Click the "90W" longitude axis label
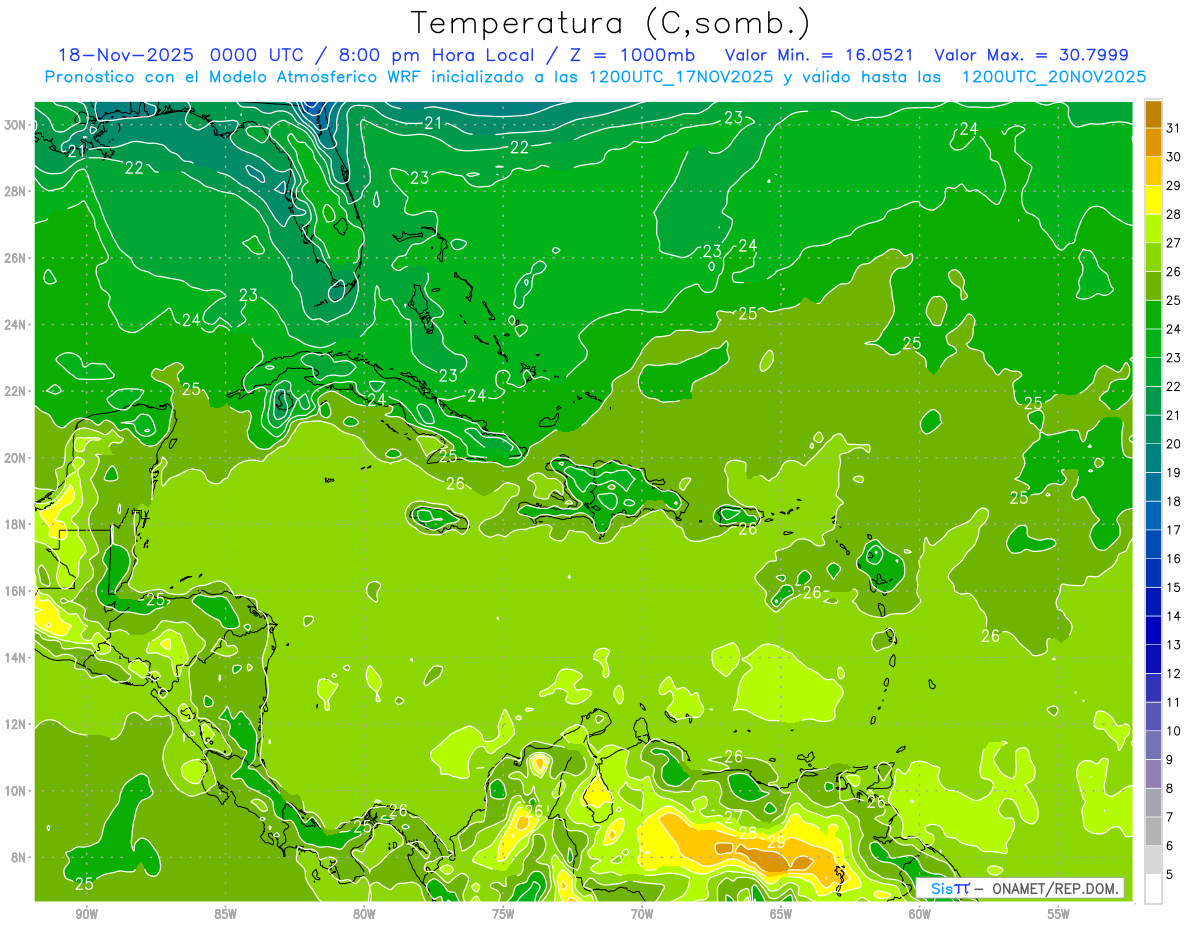This screenshot has width=1200, height=927. [x=86, y=914]
